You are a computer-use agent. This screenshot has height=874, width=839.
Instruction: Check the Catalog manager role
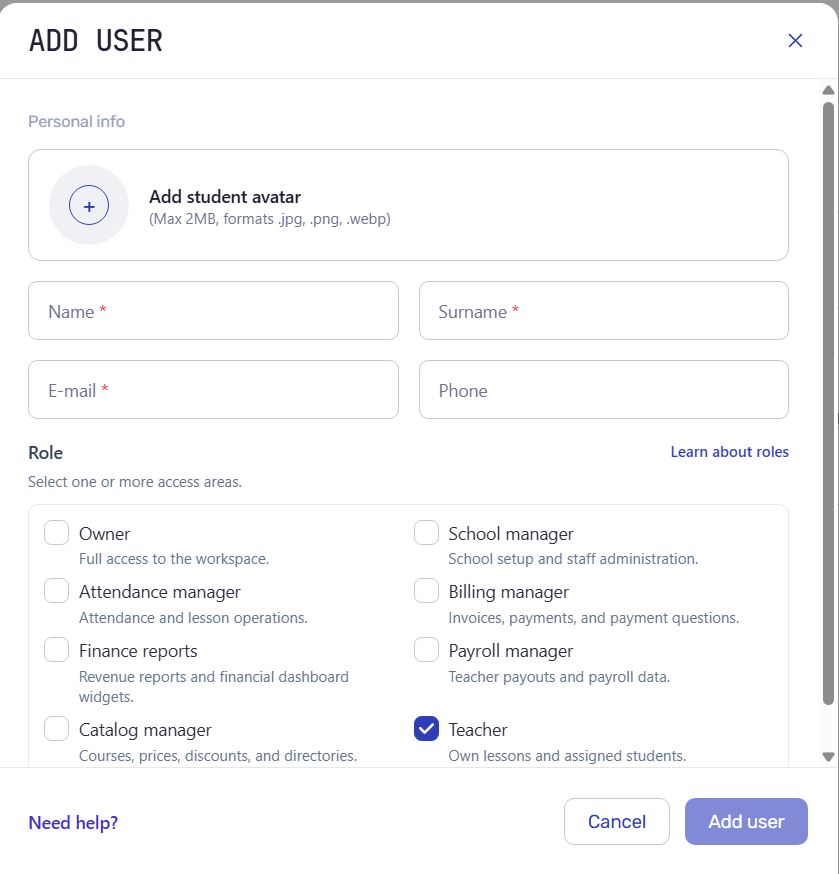click(x=56, y=729)
